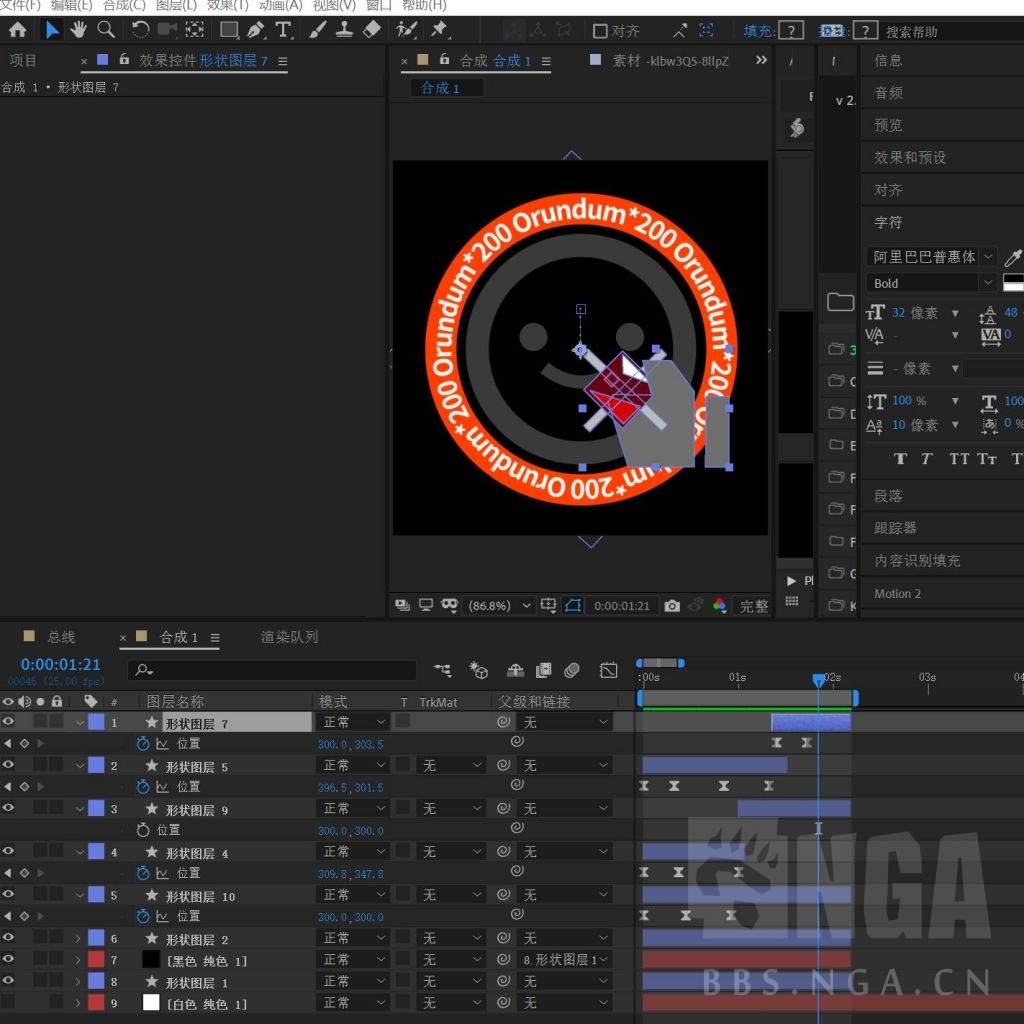Click the Home icon in the toolbar

click(x=18, y=30)
